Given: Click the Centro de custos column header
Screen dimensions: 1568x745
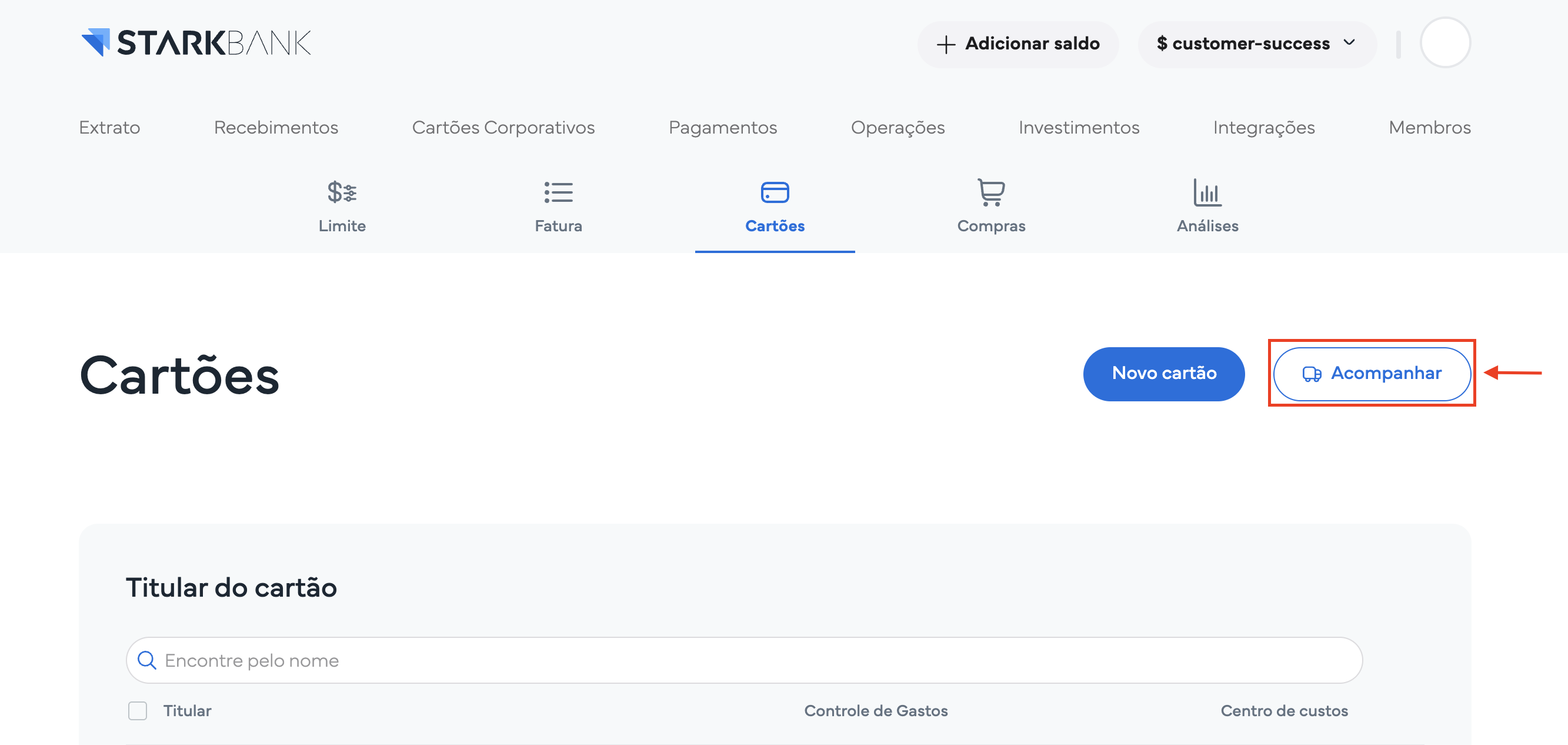Looking at the screenshot, I should tap(1284, 710).
